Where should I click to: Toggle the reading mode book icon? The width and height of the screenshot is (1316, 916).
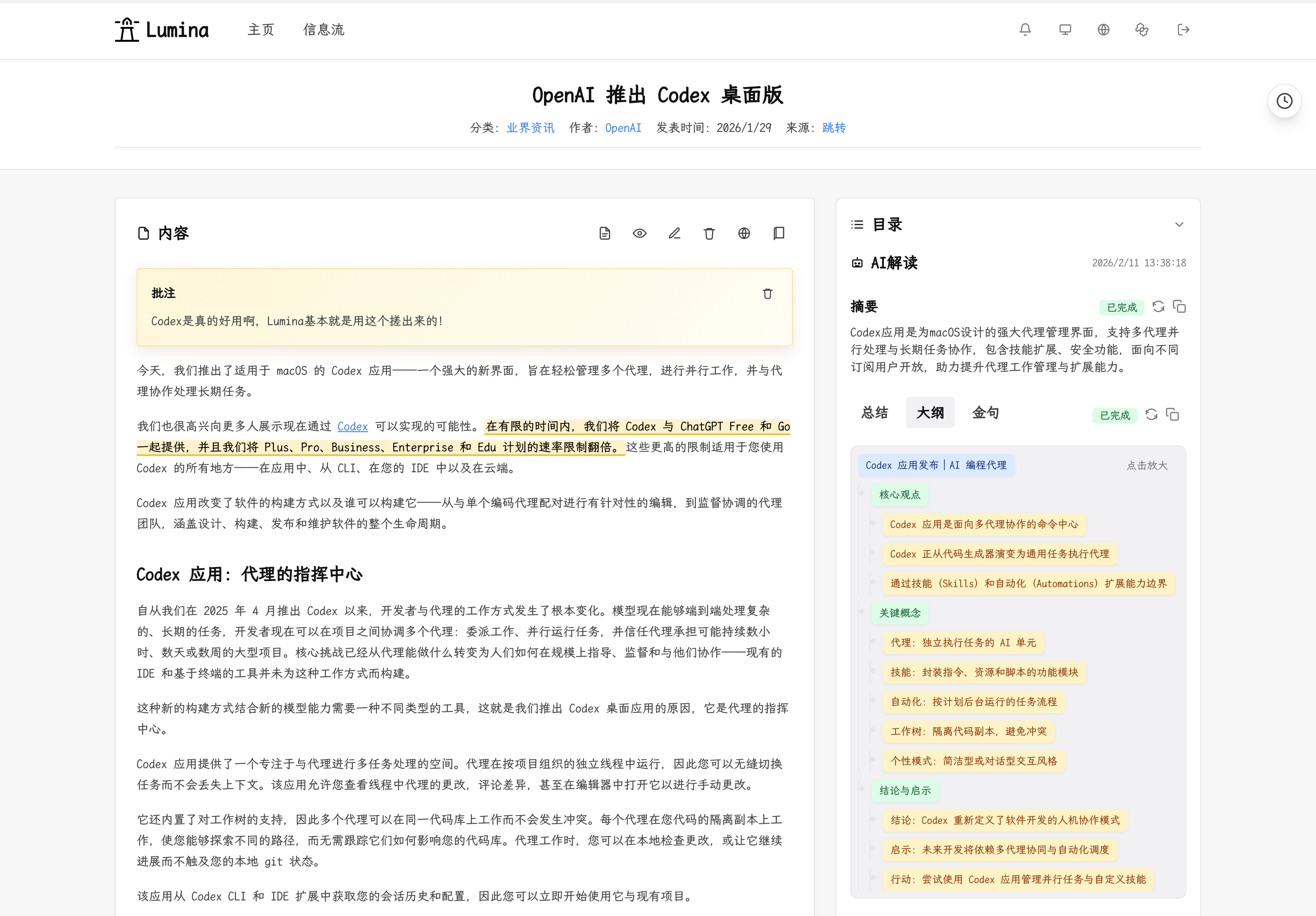point(779,233)
